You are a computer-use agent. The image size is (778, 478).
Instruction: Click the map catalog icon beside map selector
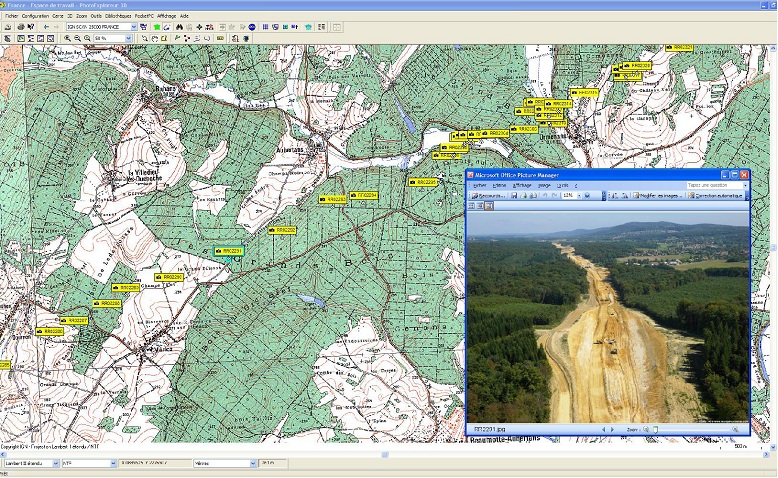[x=143, y=27]
